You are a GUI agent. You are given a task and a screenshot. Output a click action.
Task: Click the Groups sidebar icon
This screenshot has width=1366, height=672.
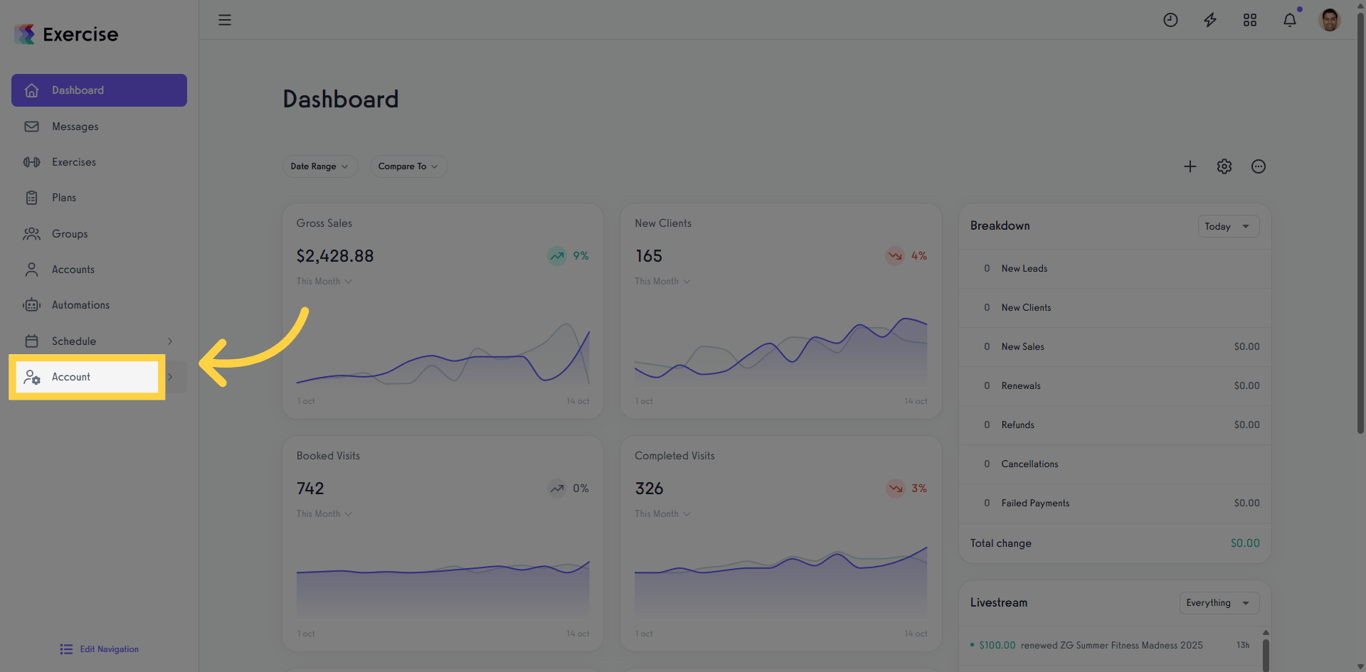tap(33, 233)
